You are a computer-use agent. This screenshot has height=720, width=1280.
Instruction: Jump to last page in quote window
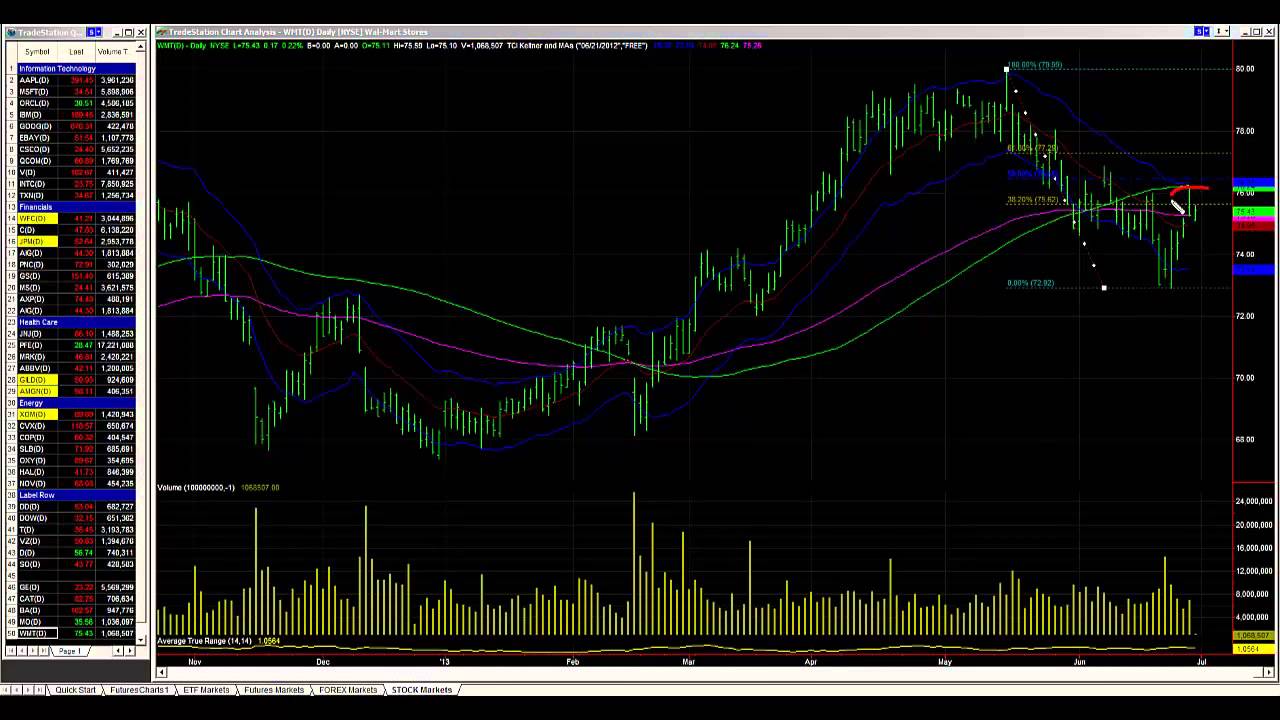tap(43, 651)
